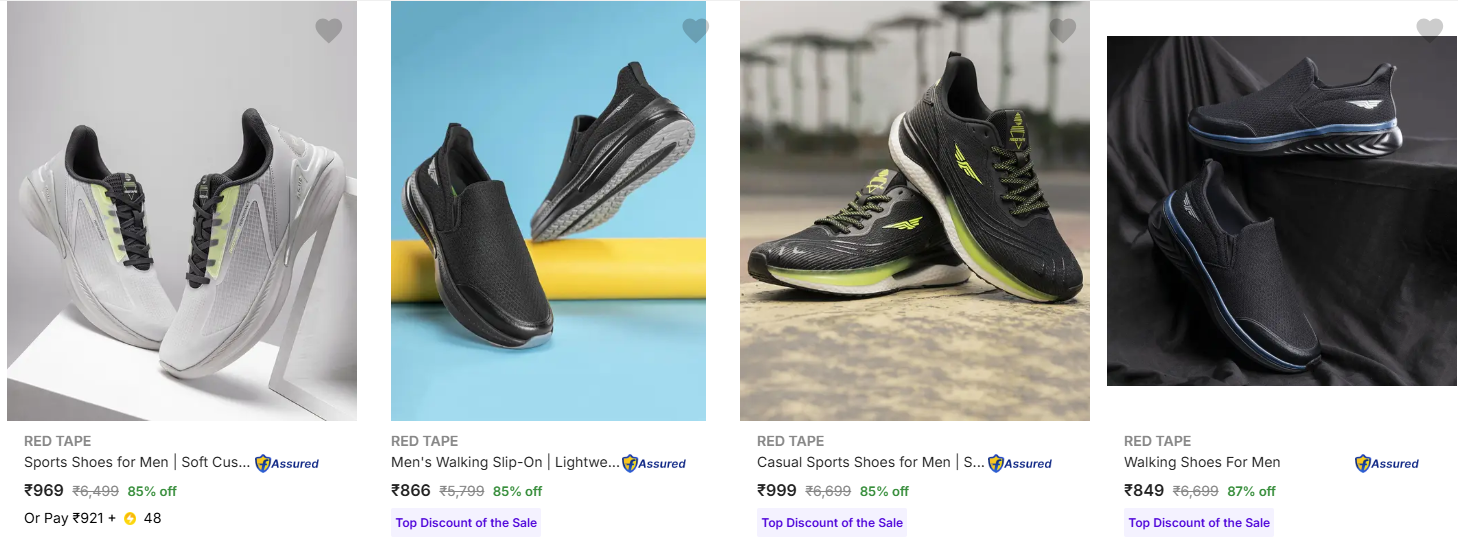The width and height of the screenshot is (1458, 545).
Task: Wishlist the grey Sports Shoes for Men
Action: pyautogui.click(x=329, y=31)
